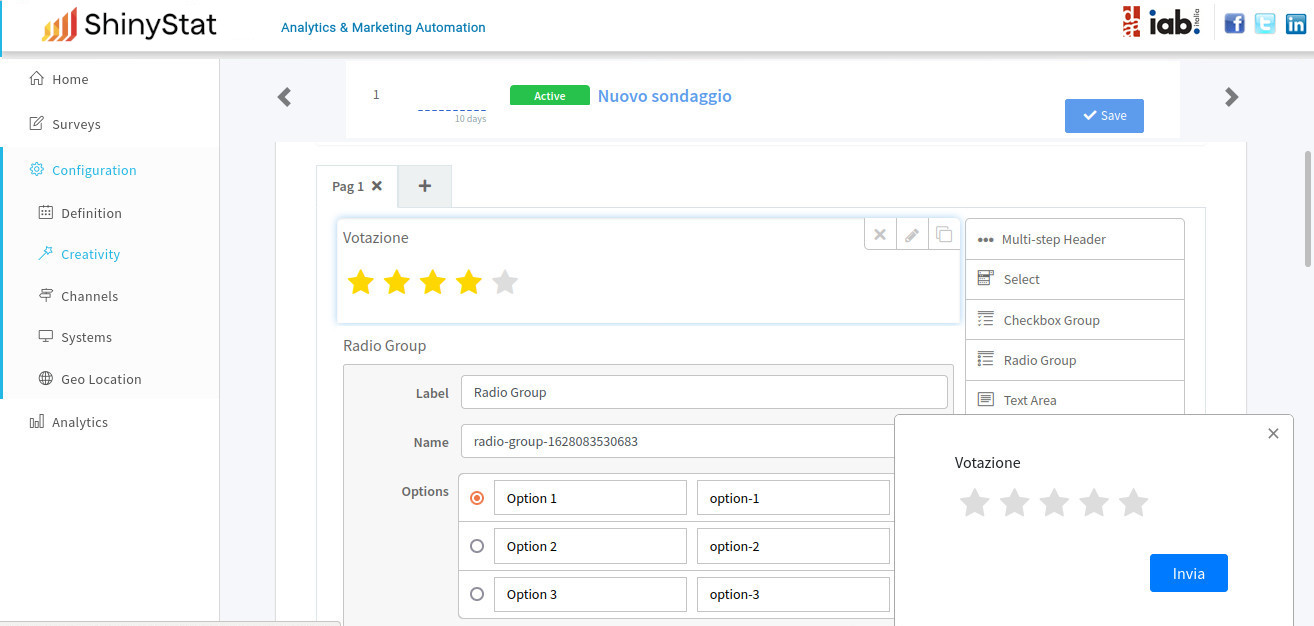Select the Option 1 radio button

pos(477,498)
